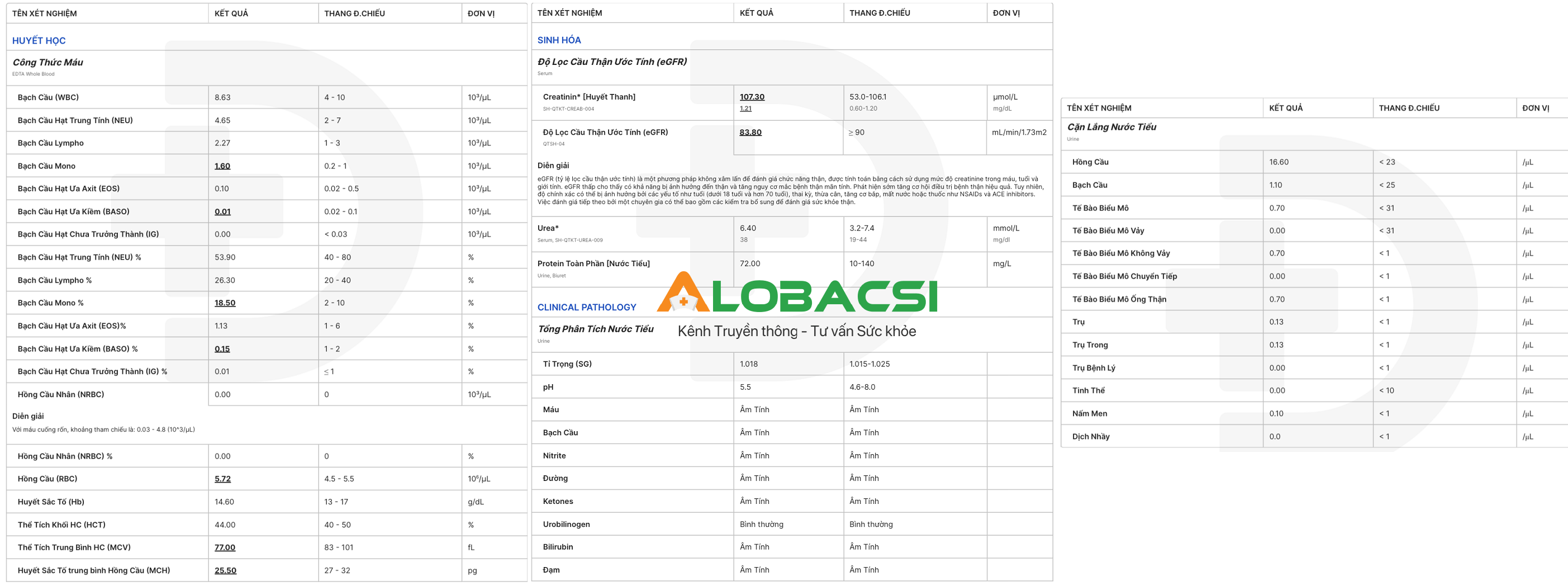1568x585 pixels.
Task: Select the CLINICAL PATHOLOGY section heading
Action: tap(586, 307)
